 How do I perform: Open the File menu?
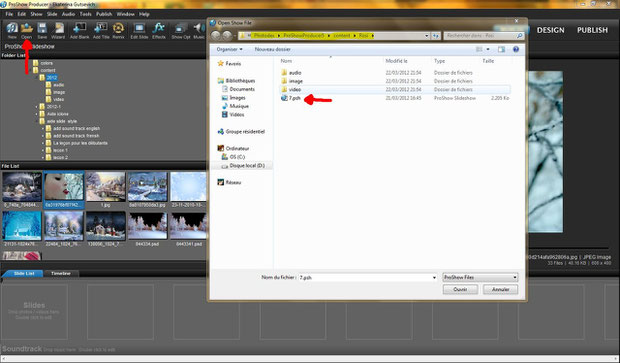click(9, 14)
